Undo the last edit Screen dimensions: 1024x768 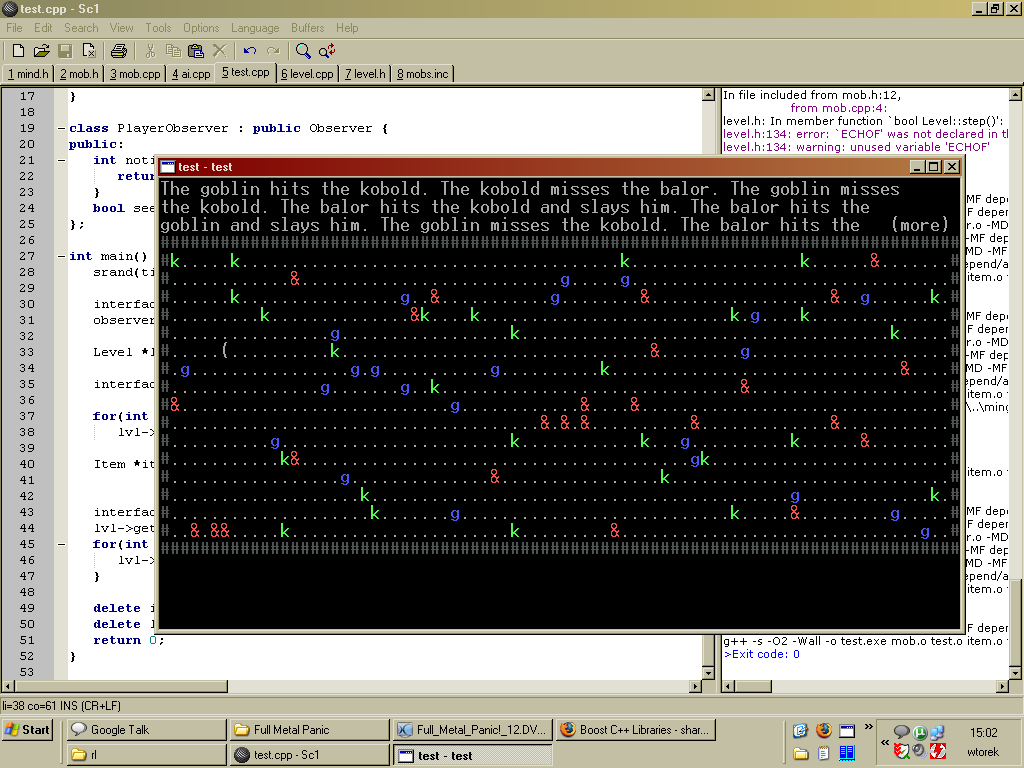[x=249, y=50]
